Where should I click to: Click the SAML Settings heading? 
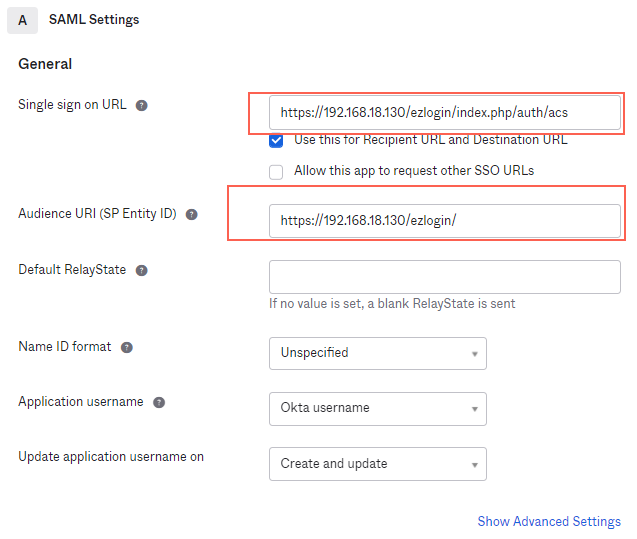[x=94, y=19]
